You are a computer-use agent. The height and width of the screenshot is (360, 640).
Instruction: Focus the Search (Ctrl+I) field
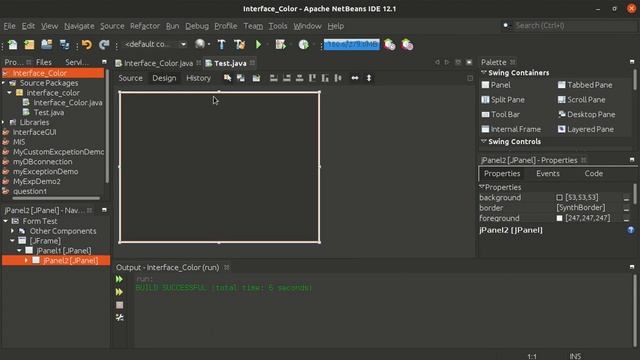[x=575, y=25]
